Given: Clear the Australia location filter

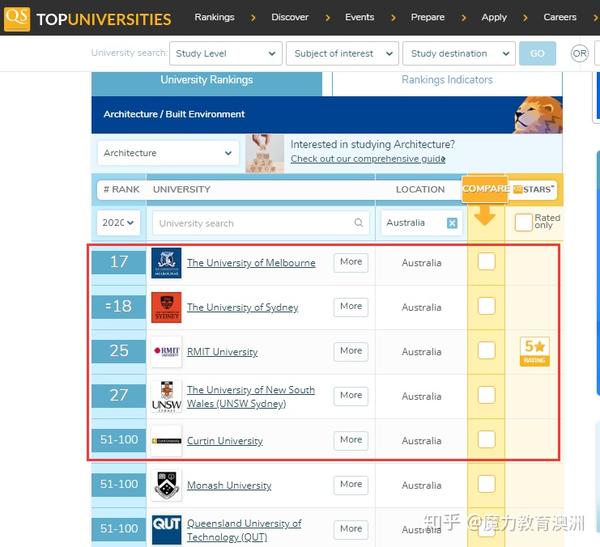Looking at the screenshot, I should pyautogui.click(x=452, y=223).
